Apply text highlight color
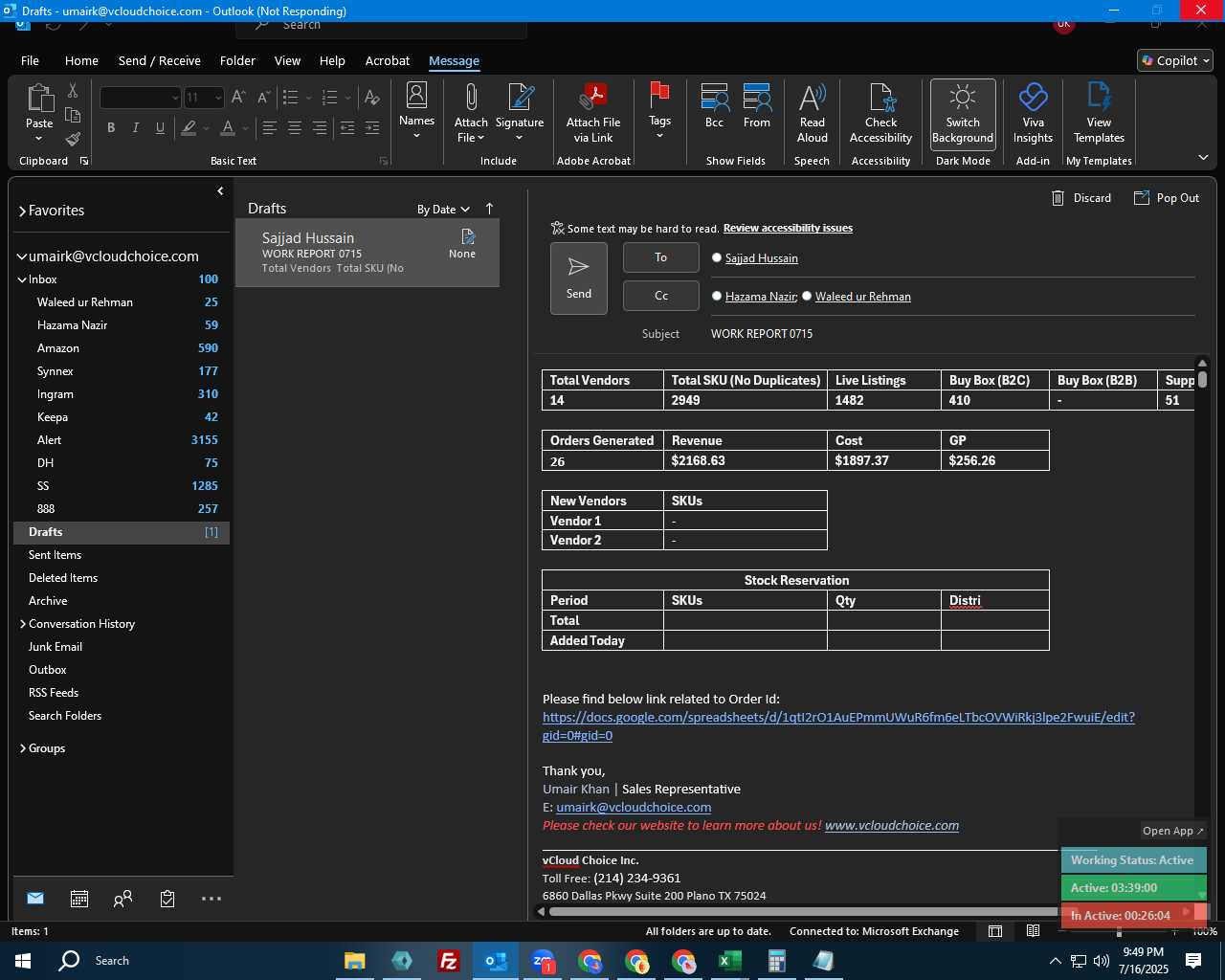 click(x=189, y=127)
